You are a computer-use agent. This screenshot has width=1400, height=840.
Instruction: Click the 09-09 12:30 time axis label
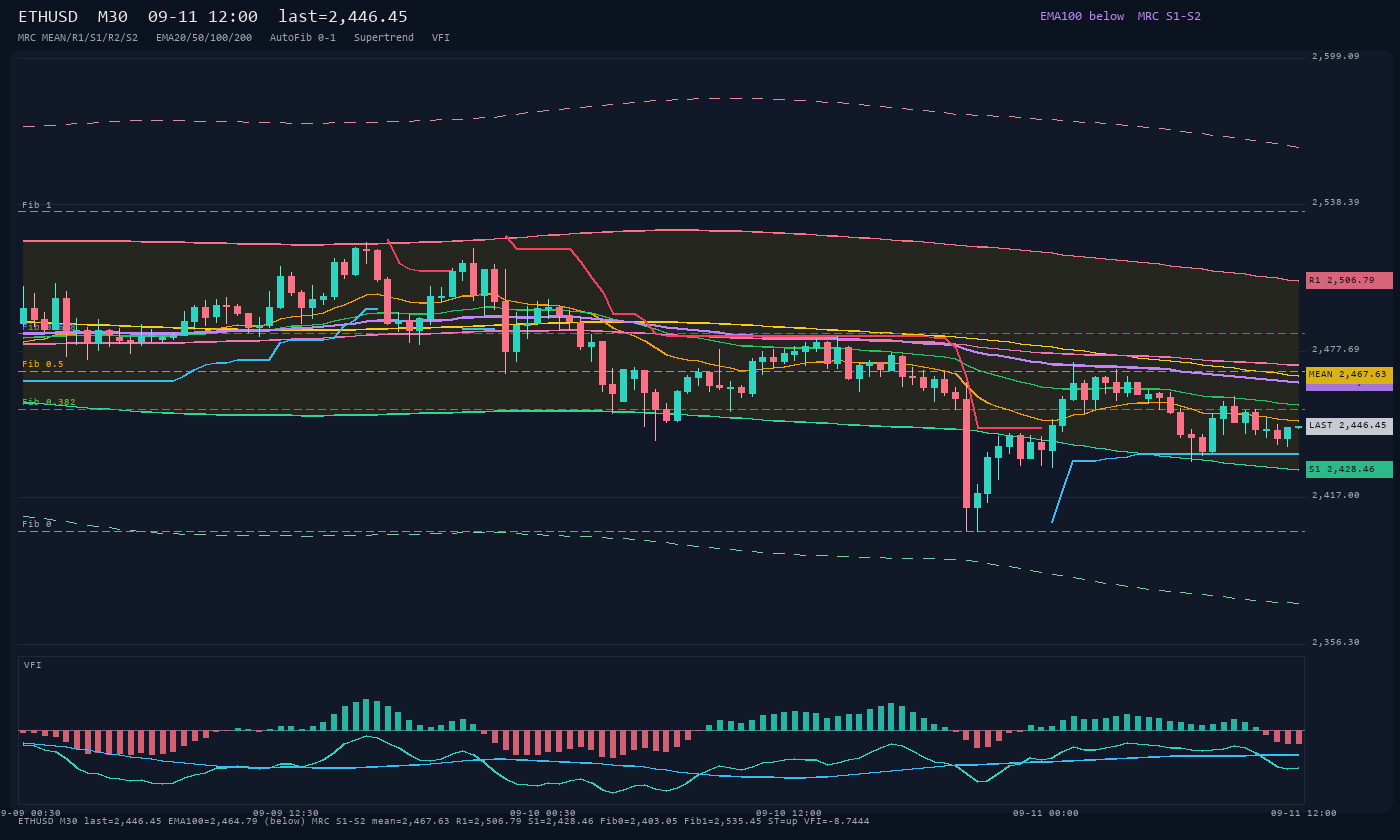(286, 813)
